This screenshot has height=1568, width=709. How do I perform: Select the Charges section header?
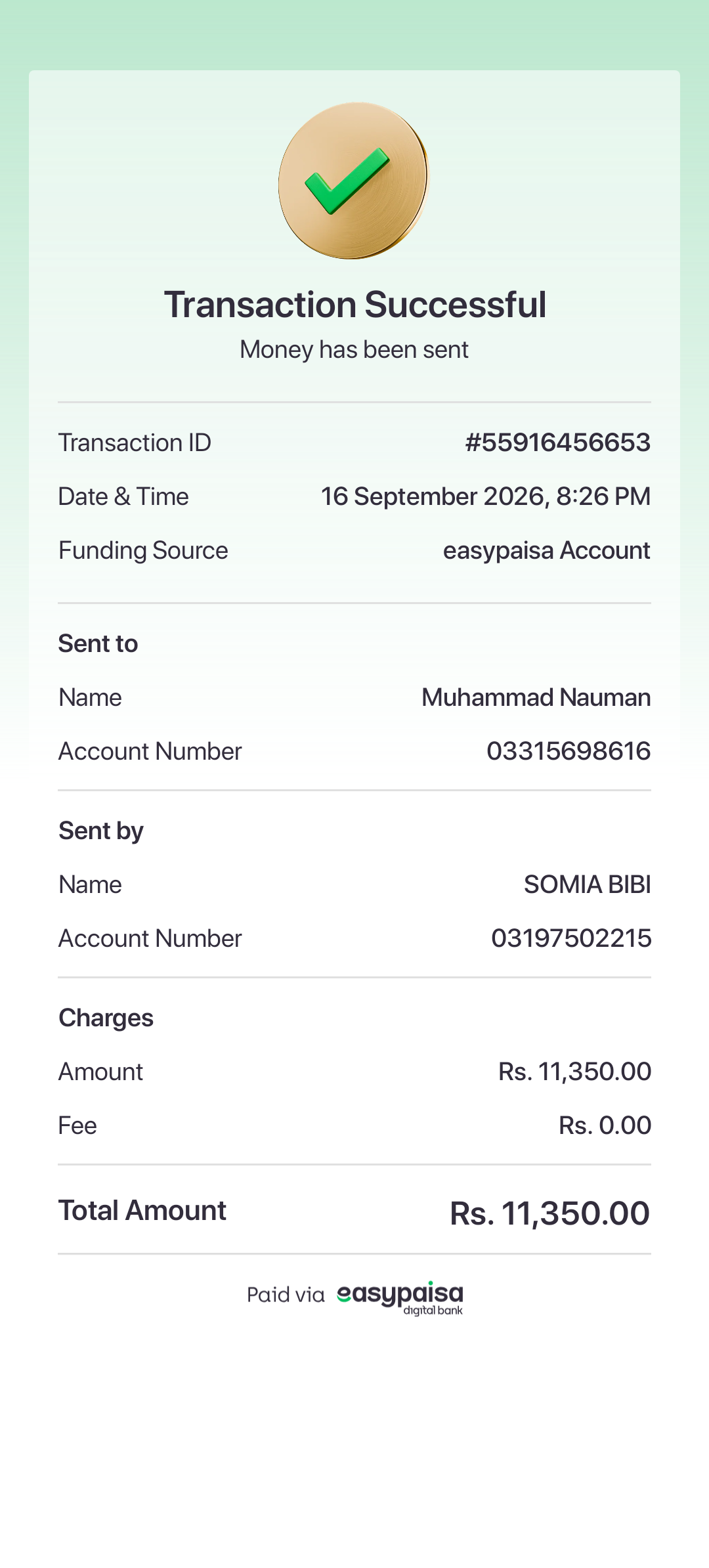tap(106, 1018)
